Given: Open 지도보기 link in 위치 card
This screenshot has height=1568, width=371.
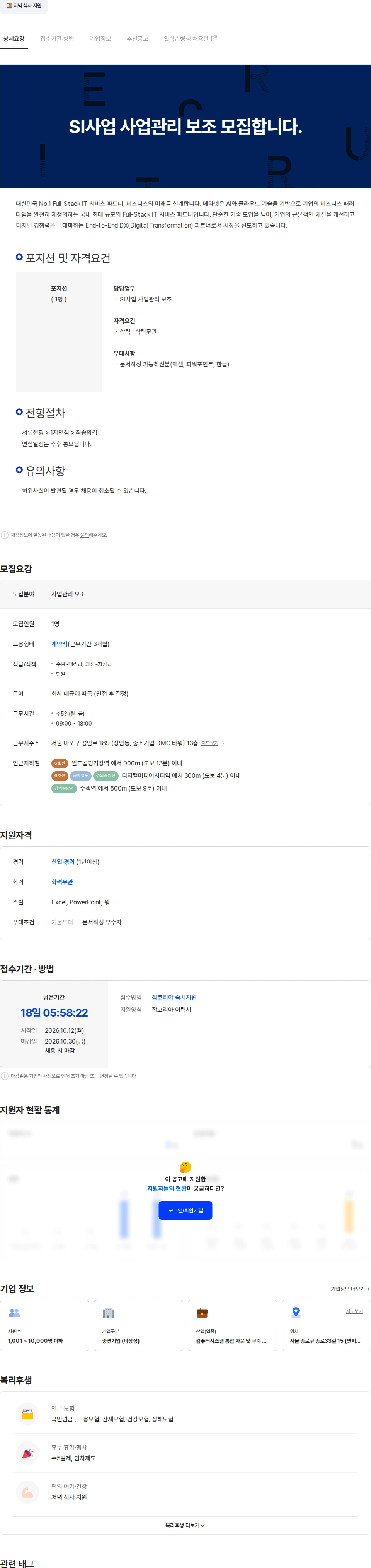Looking at the screenshot, I should (354, 1311).
